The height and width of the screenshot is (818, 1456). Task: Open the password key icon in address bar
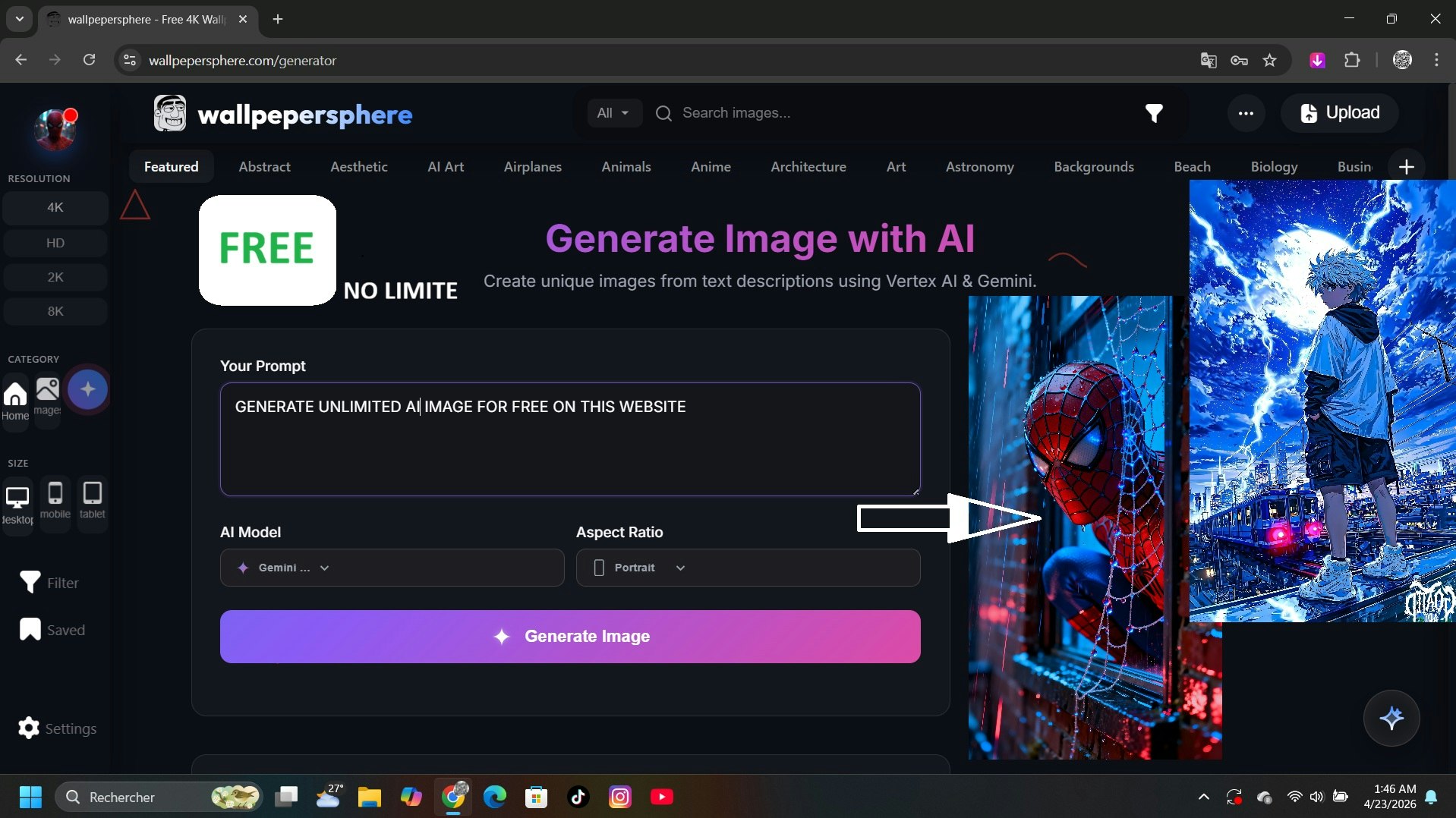click(x=1239, y=60)
